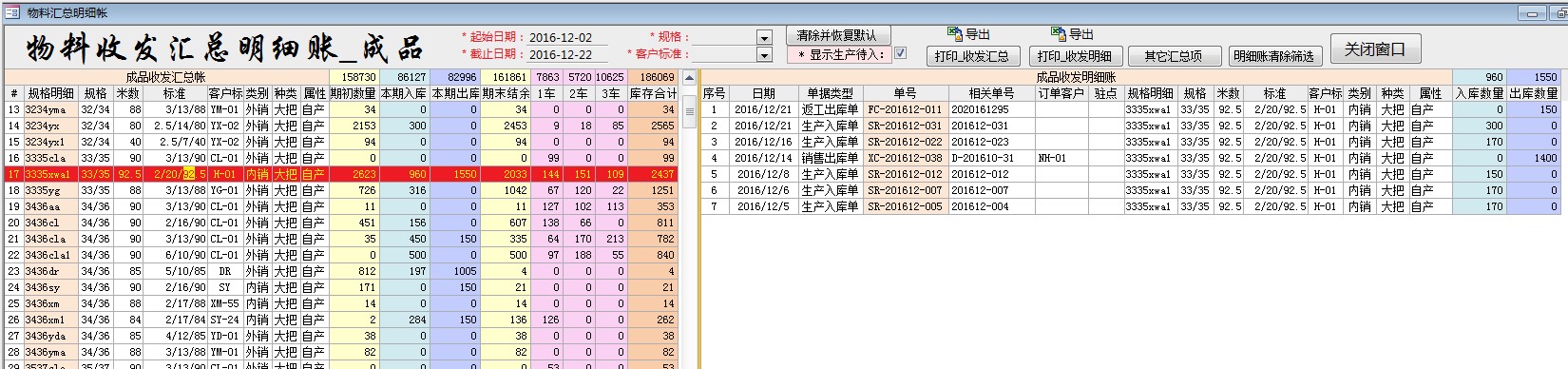Click order number SR-201612-005
1568x369 pixels.
(905, 206)
